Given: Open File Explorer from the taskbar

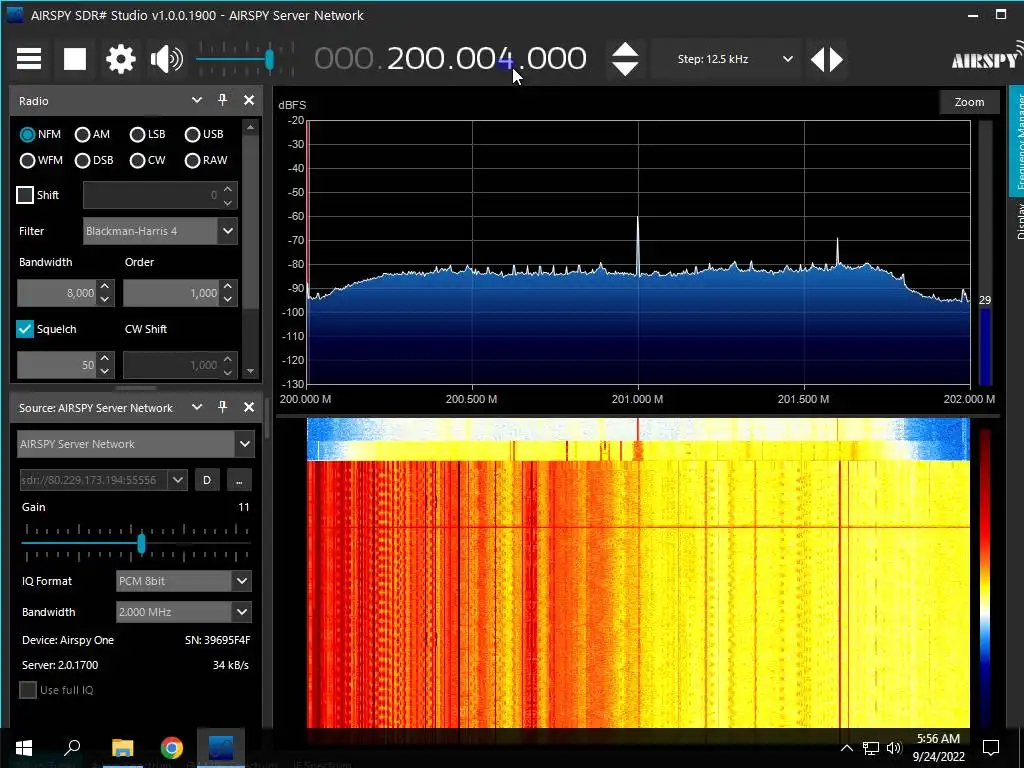Looking at the screenshot, I should (122, 748).
